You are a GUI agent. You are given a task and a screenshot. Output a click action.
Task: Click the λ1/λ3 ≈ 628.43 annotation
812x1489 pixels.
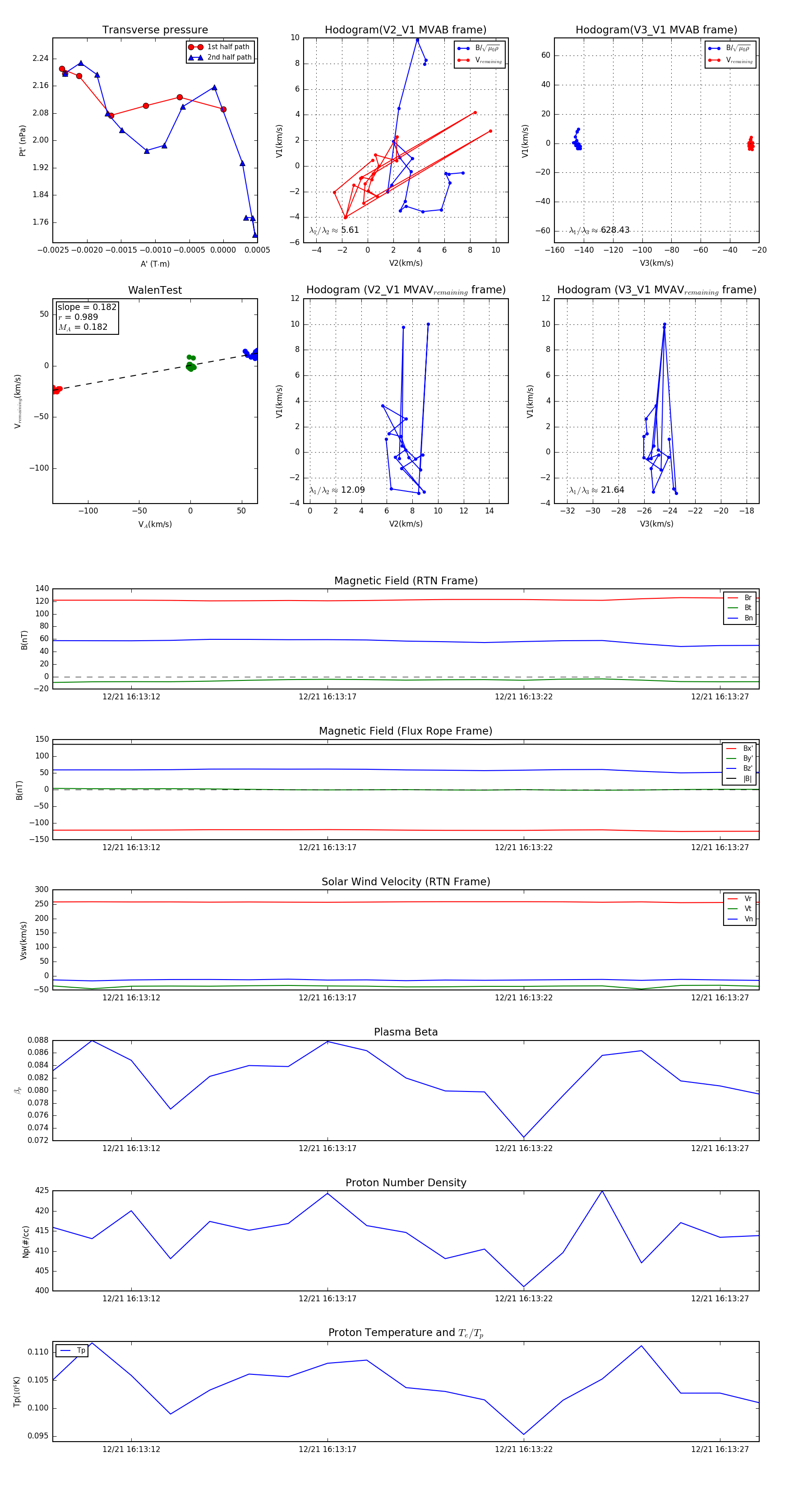coord(600,230)
